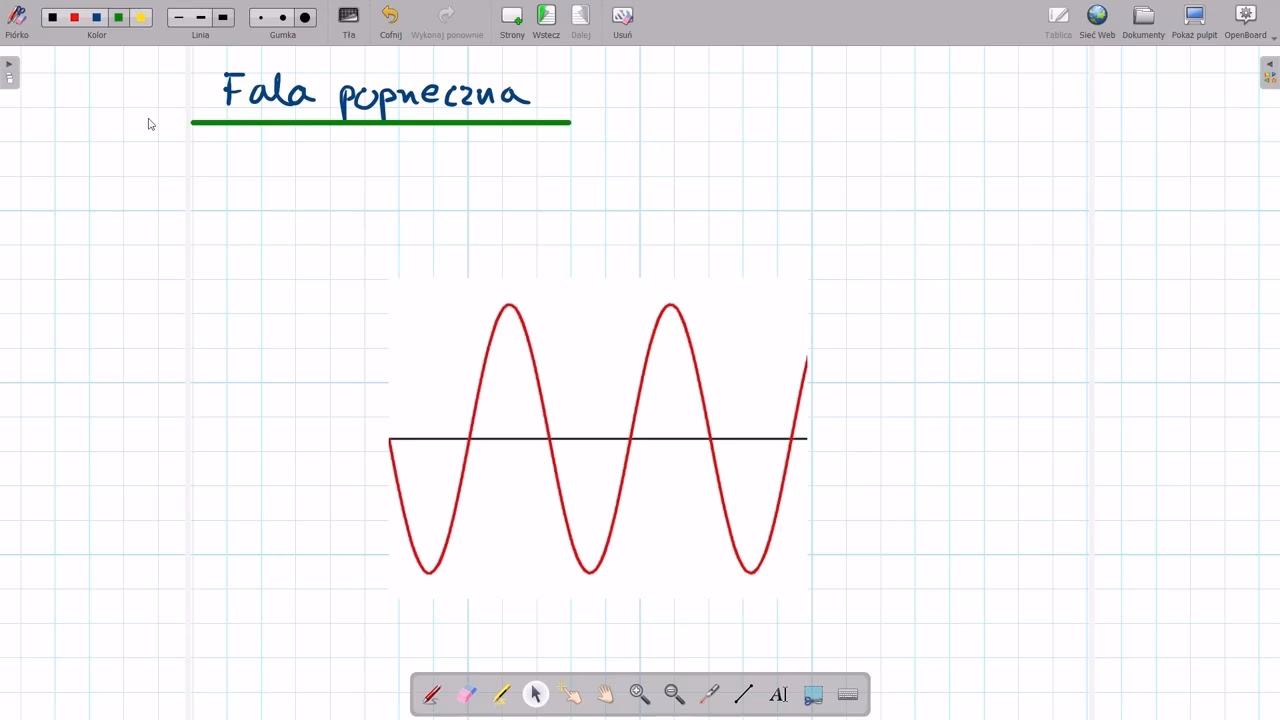Open the OpenBoard menu dropdown
Image resolution: width=1280 pixels, height=720 pixels.
[x=1246, y=21]
